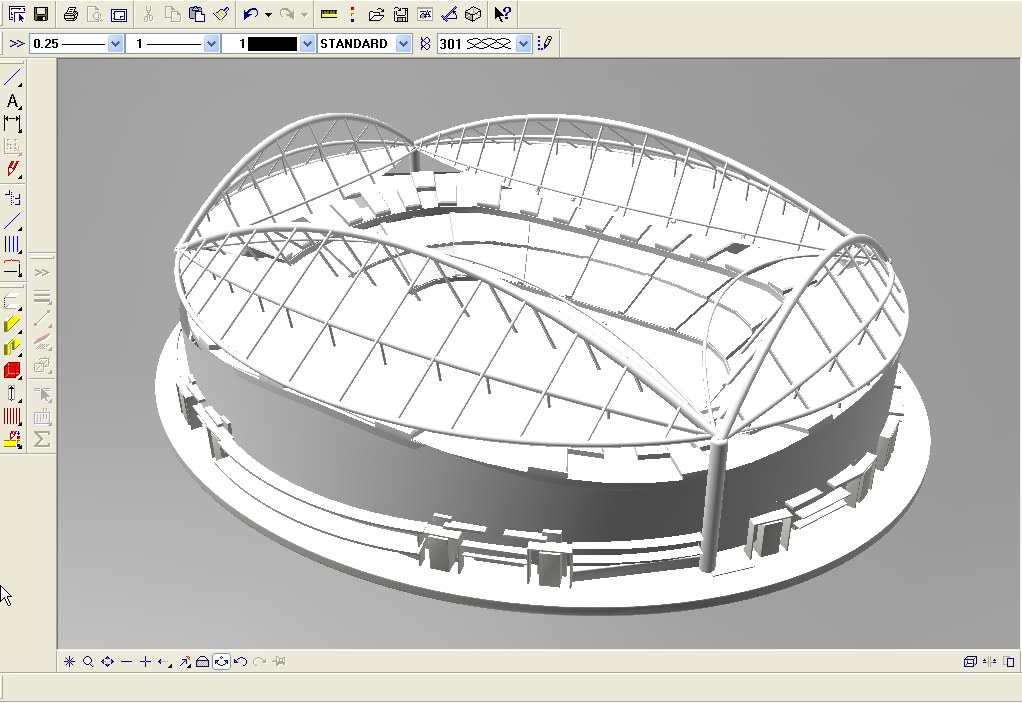Select the Dimension line tool
The image size is (1022, 703).
pyautogui.click(x=13, y=124)
